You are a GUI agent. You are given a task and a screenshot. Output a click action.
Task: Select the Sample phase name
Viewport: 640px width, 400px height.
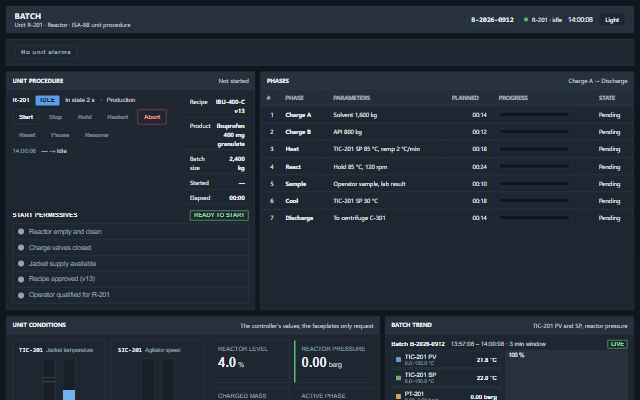(x=296, y=184)
